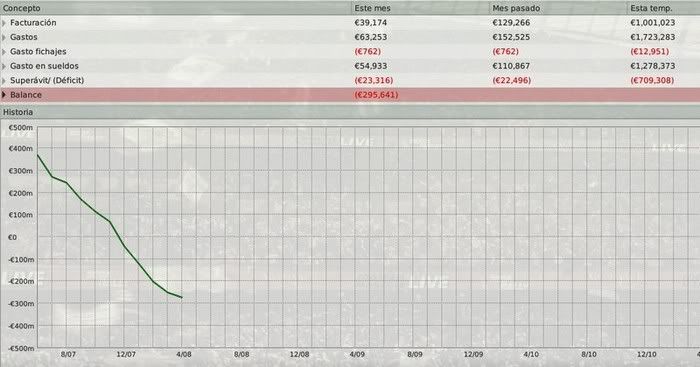Viewport: 700px width, 367px height.
Task: Sort by the Concepto column header
Action: 21,8
